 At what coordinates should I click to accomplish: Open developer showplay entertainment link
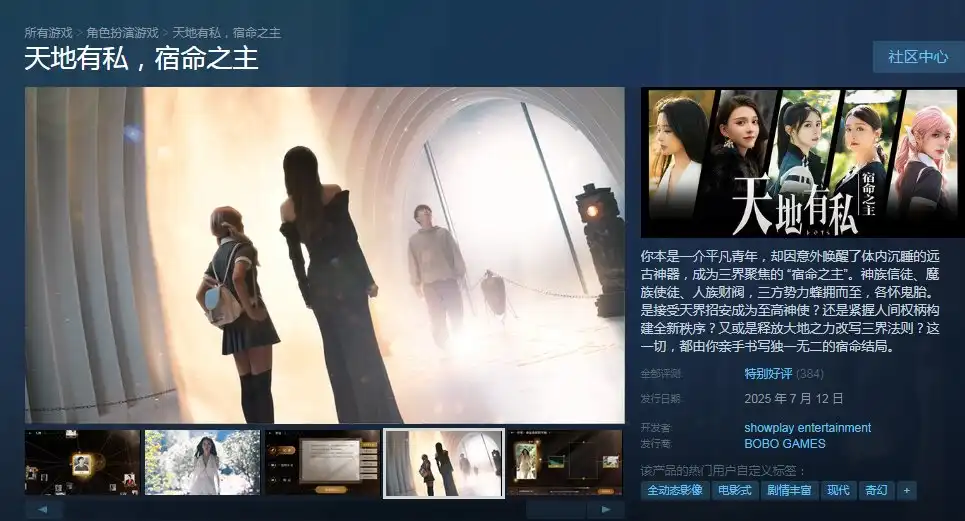pyautogui.click(x=807, y=428)
